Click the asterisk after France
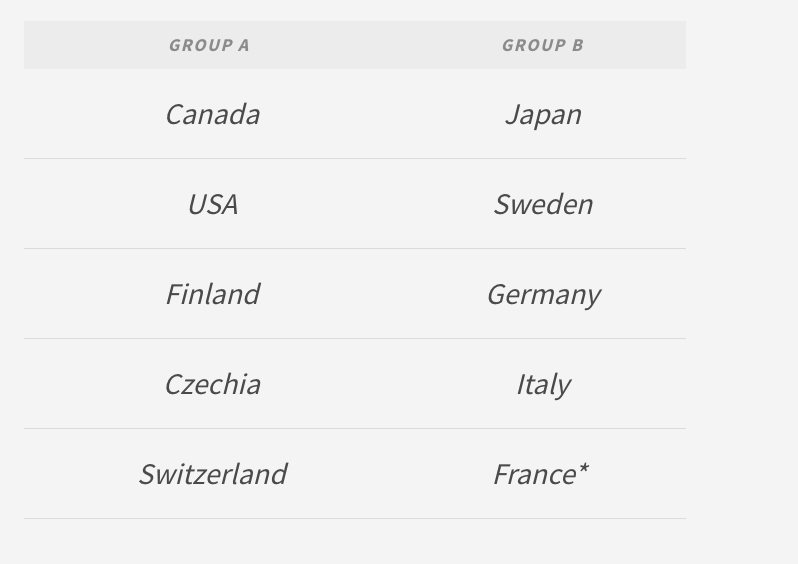The width and height of the screenshot is (798, 564). coord(583,468)
